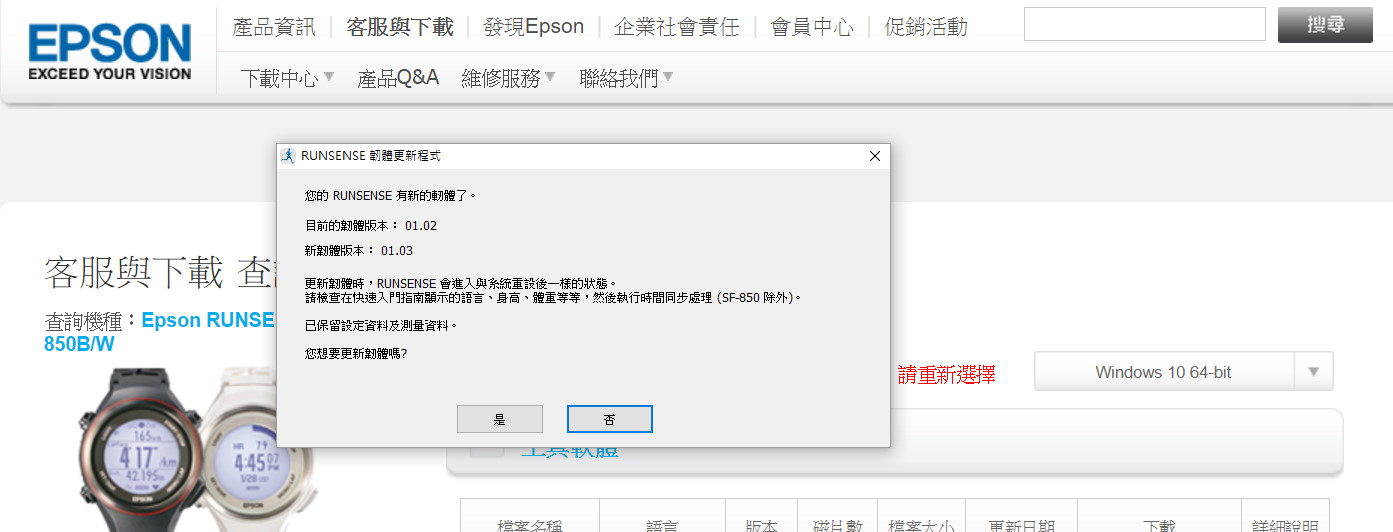Open the 促銷活動 menu

point(926,27)
